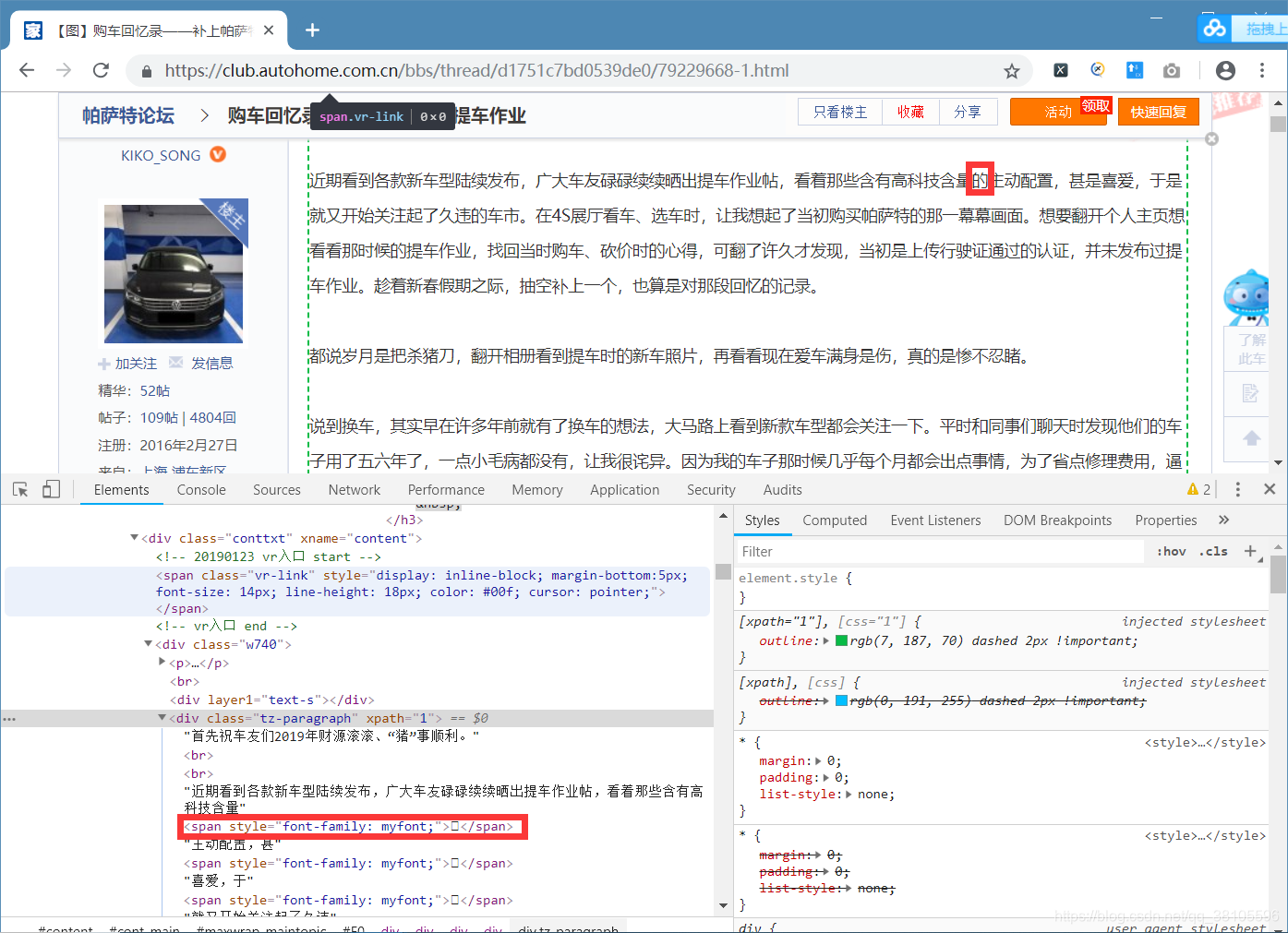Expand the margin shorthand in first * rule
This screenshot has height=933, width=1288.
819,761
